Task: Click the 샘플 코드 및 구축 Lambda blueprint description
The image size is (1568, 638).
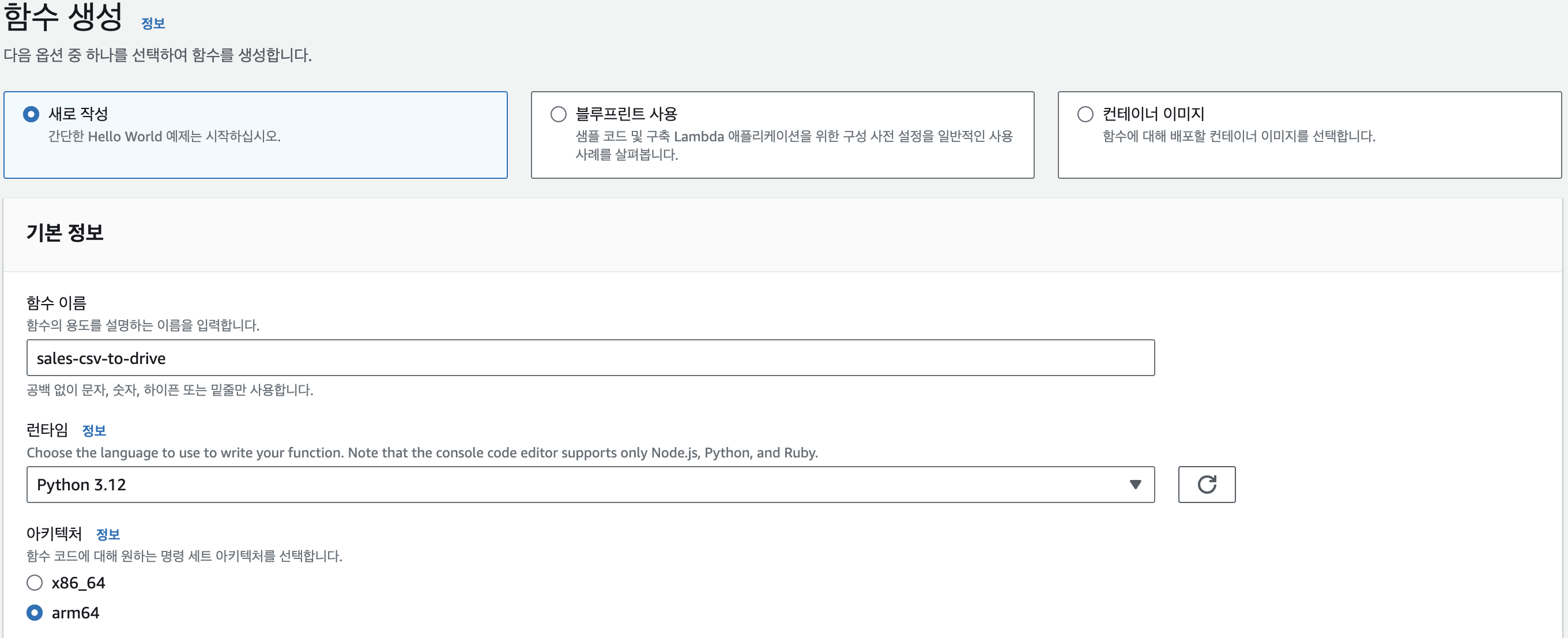Action: pyautogui.click(x=794, y=145)
